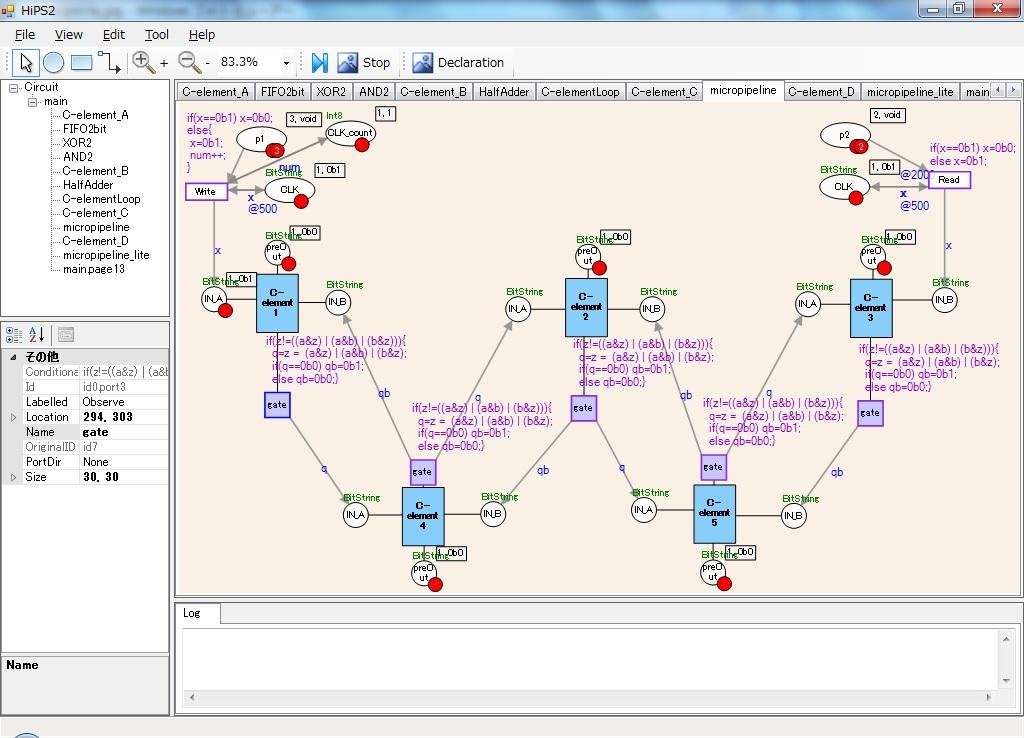Select micropipeline_lite in the circuit tree
Screen dimensions: 1024x738
pos(106,255)
